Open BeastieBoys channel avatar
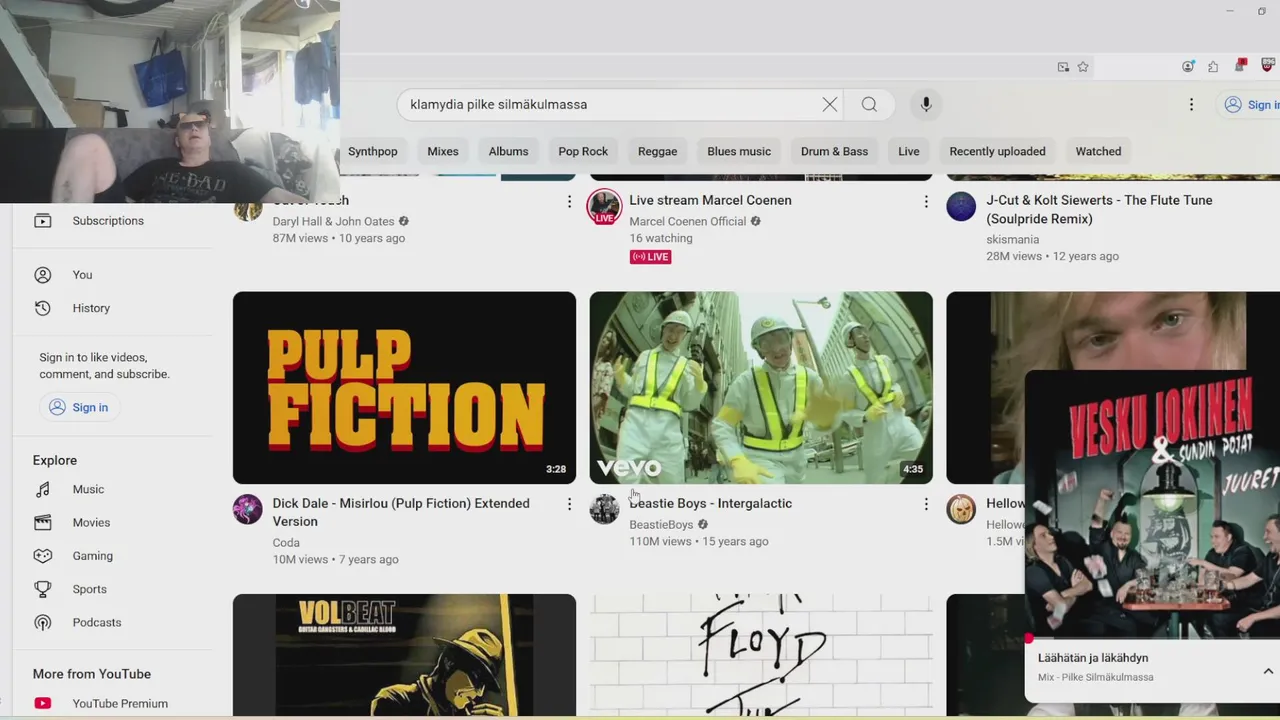This screenshot has height=720, width=1280. [x=604, y=509]
